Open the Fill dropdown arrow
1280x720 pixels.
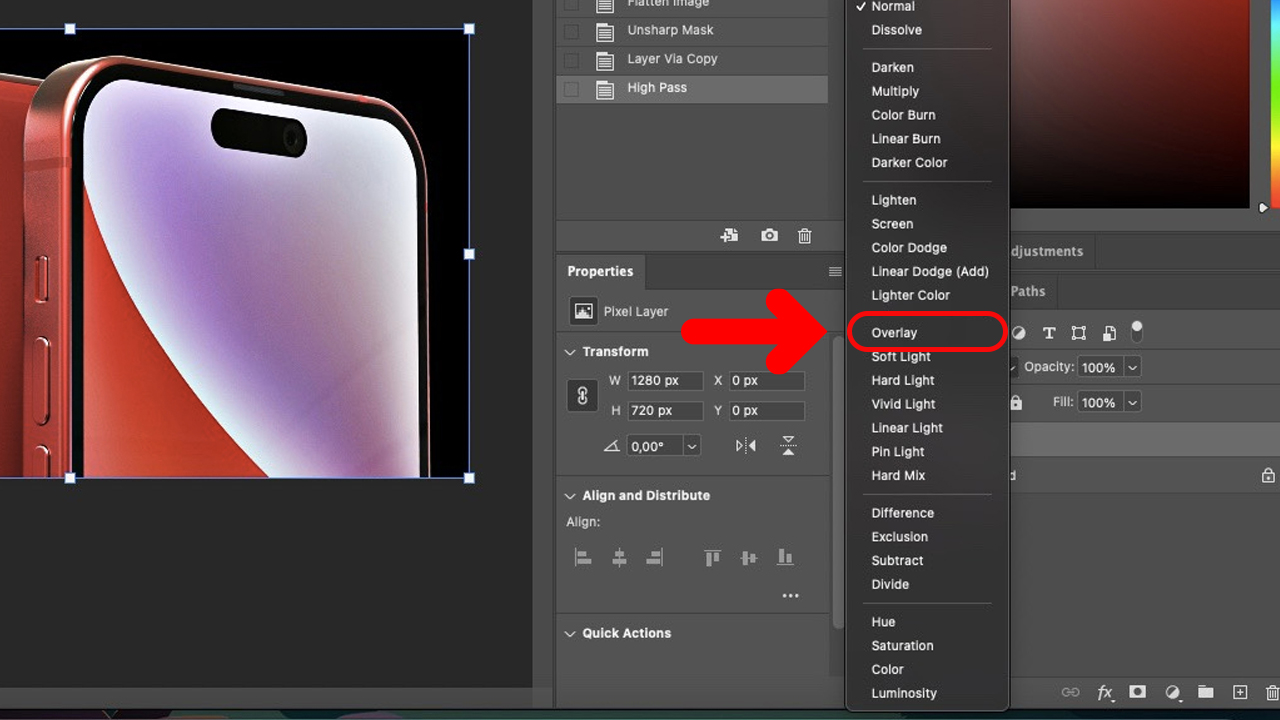click(1132, 402)
